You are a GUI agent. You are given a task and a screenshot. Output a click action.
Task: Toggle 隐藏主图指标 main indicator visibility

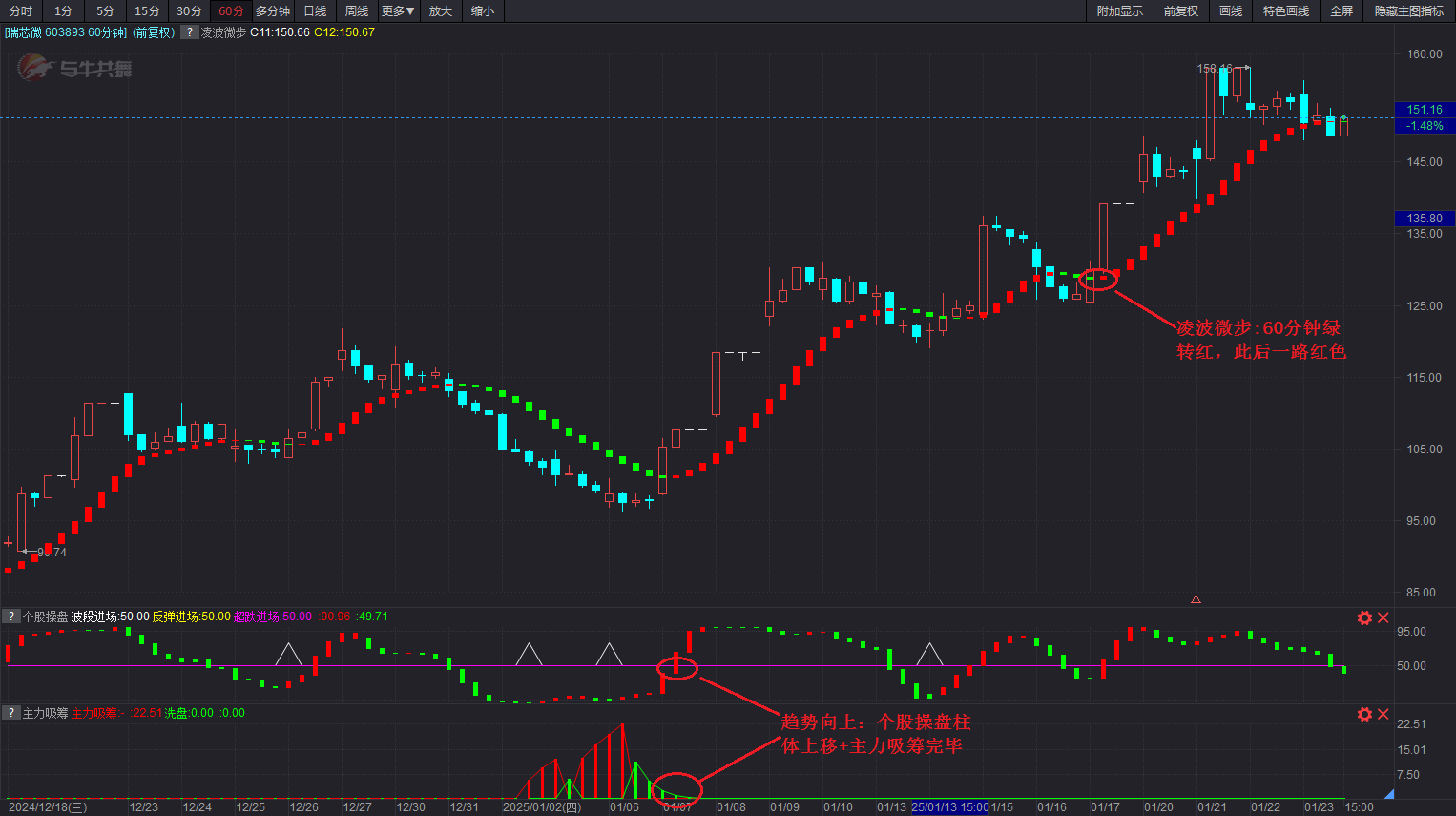1408,11
